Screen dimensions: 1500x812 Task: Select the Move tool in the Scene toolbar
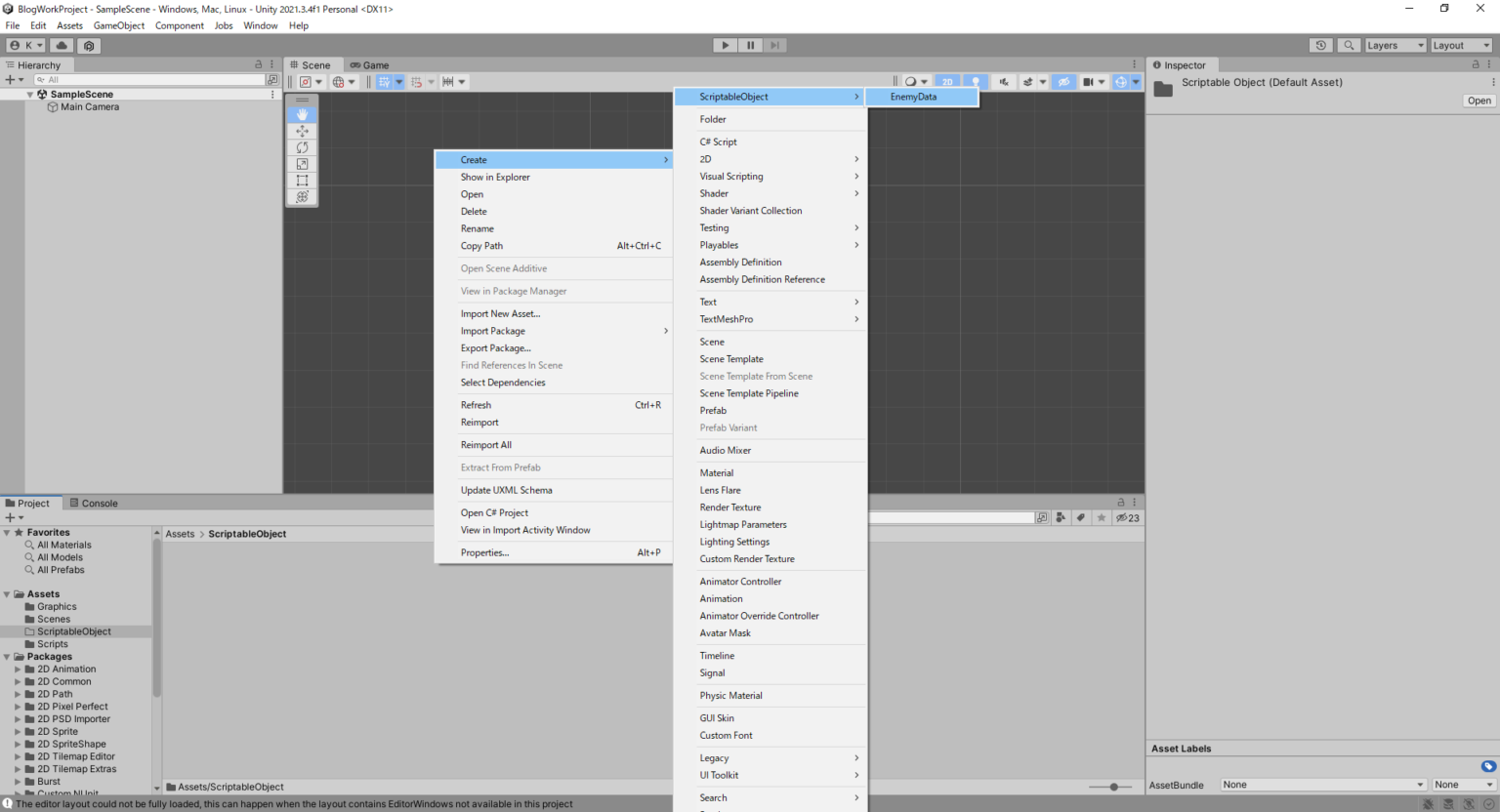(303, 131)
